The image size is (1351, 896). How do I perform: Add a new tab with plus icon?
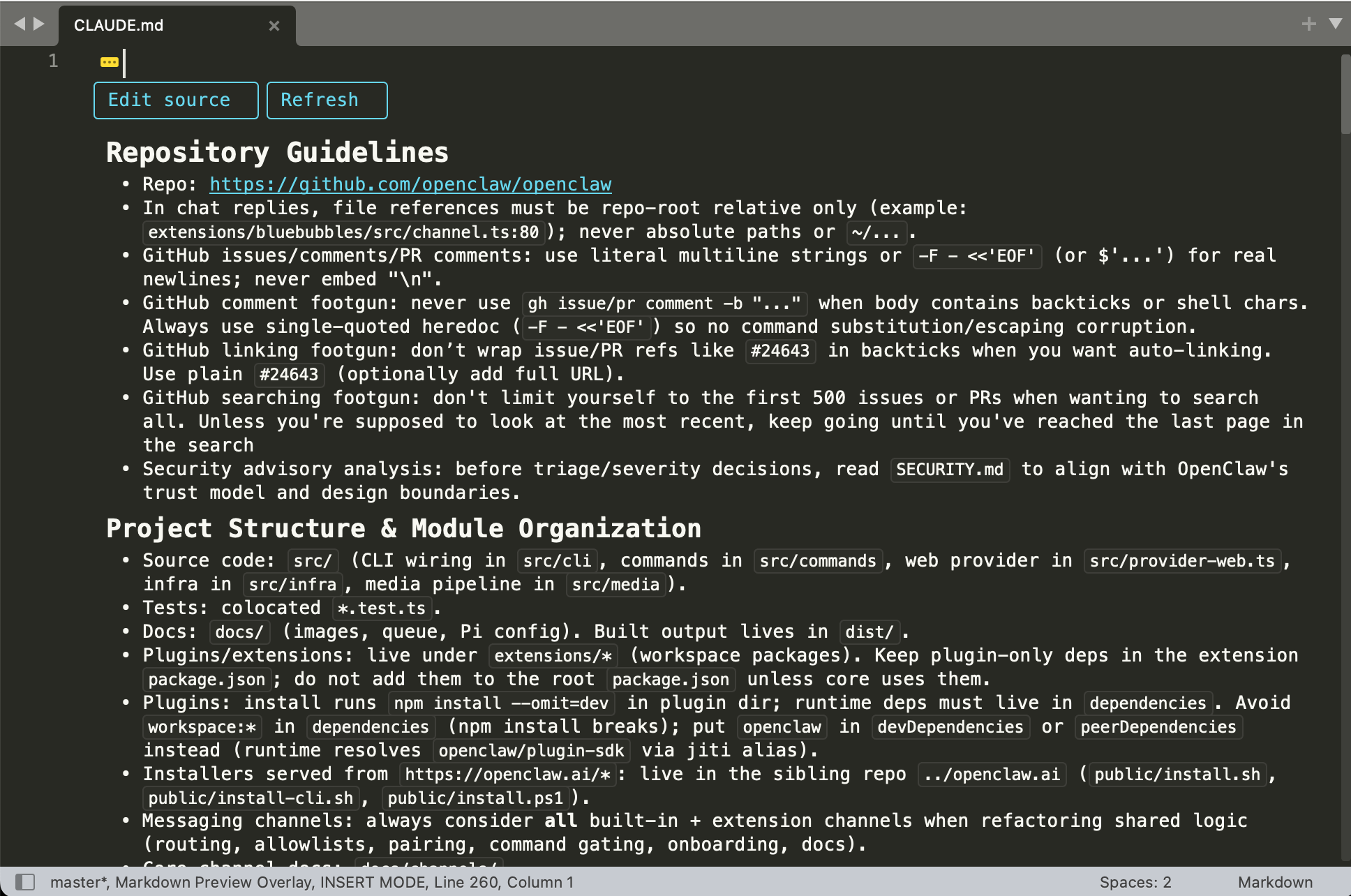[1309, 24]
